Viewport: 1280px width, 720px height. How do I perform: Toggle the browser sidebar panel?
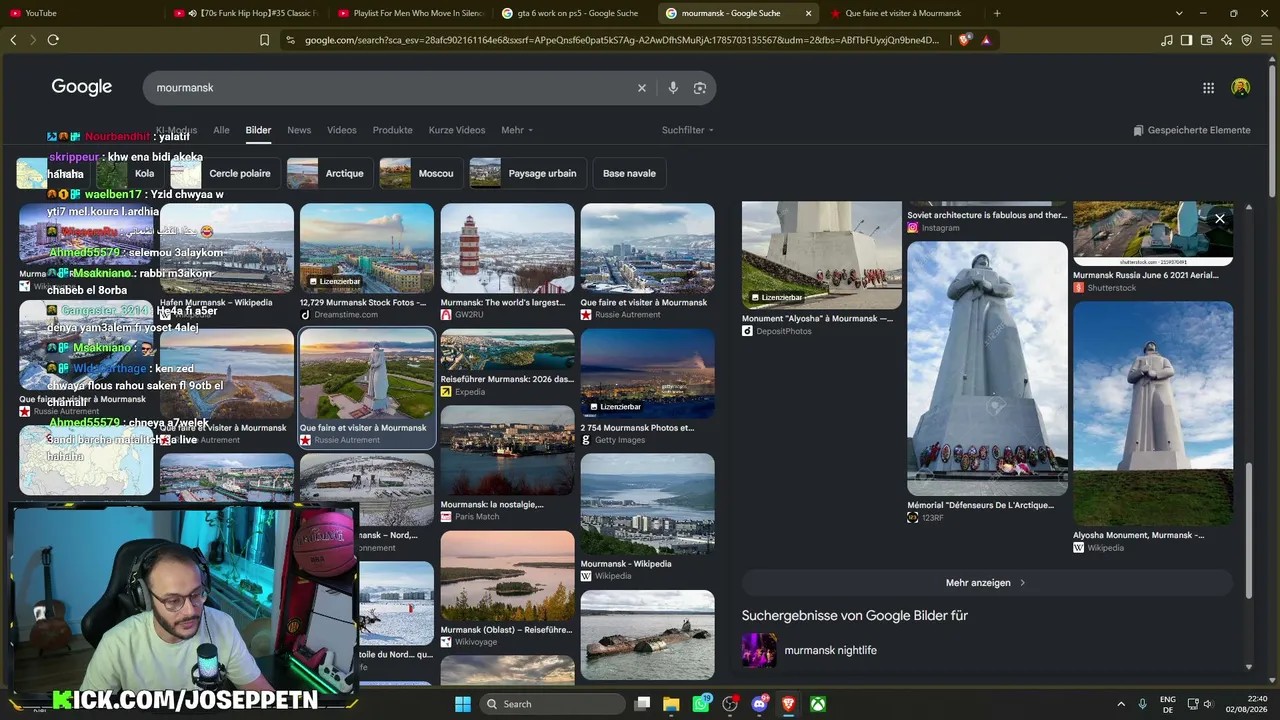(x=1186, y=40)
